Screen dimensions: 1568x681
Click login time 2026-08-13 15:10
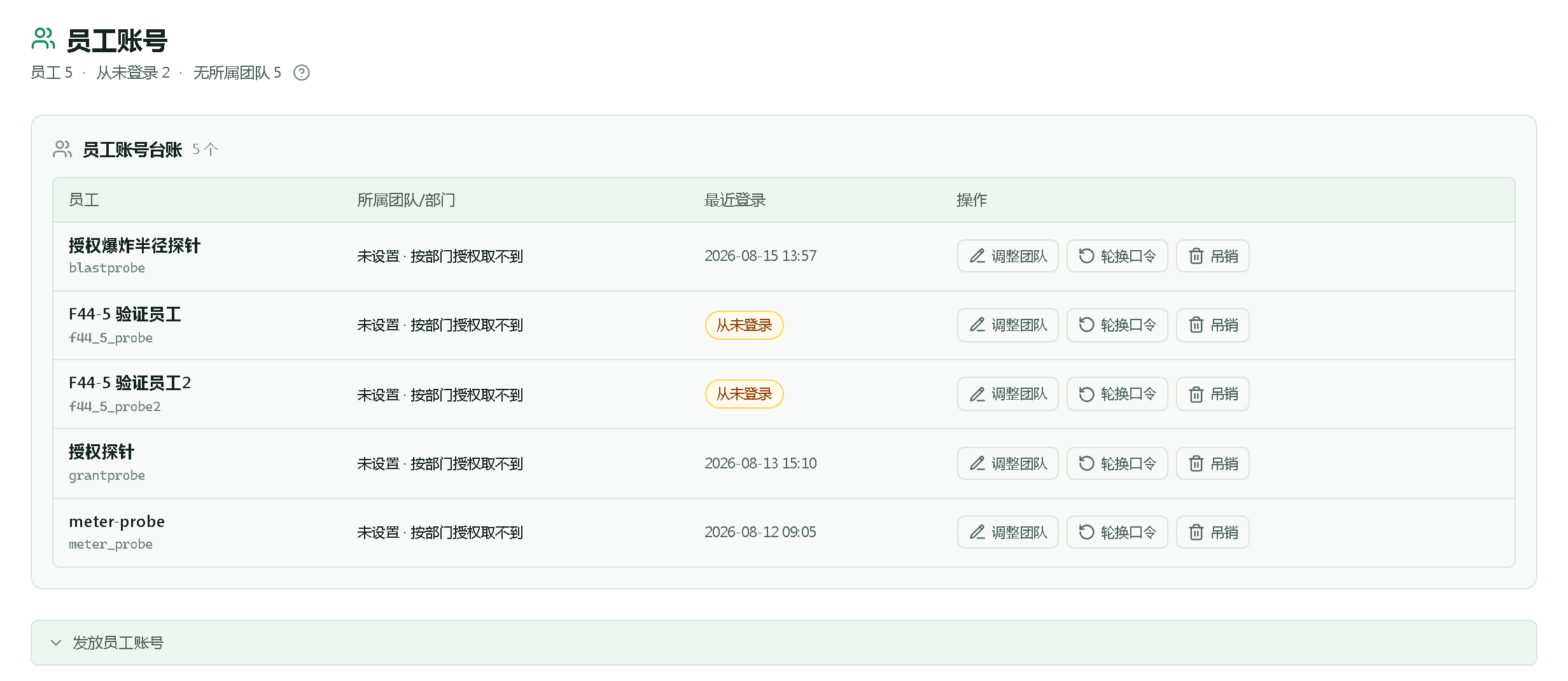point(760,463)
